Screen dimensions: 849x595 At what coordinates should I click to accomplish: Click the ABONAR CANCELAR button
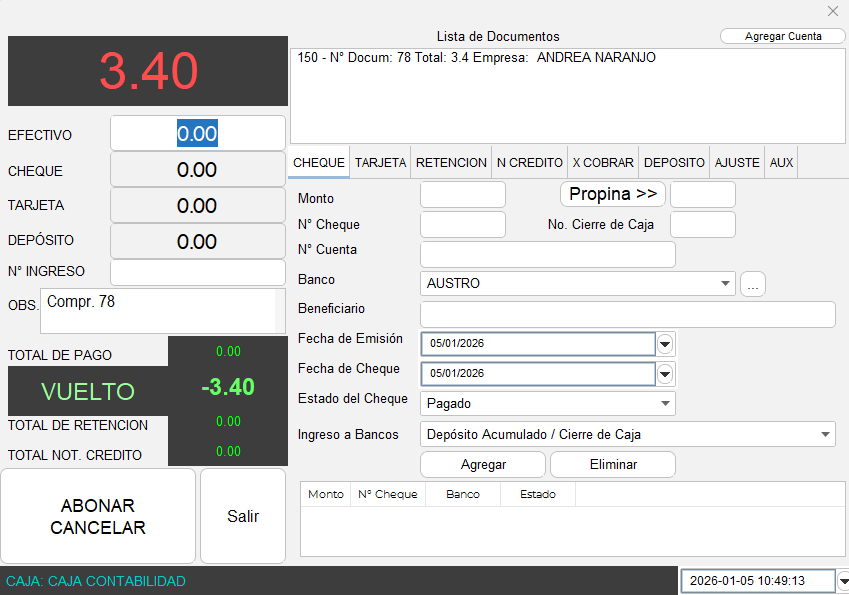click(98, 516)
